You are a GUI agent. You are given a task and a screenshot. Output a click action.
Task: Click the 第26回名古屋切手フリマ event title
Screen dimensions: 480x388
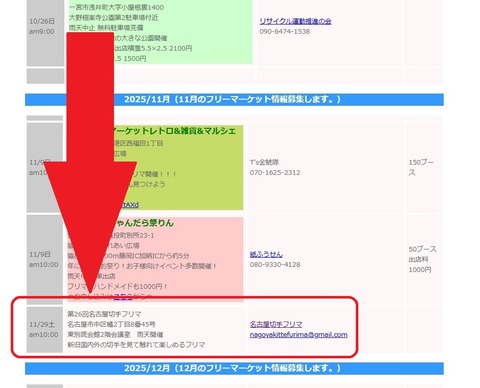[104, 314]
